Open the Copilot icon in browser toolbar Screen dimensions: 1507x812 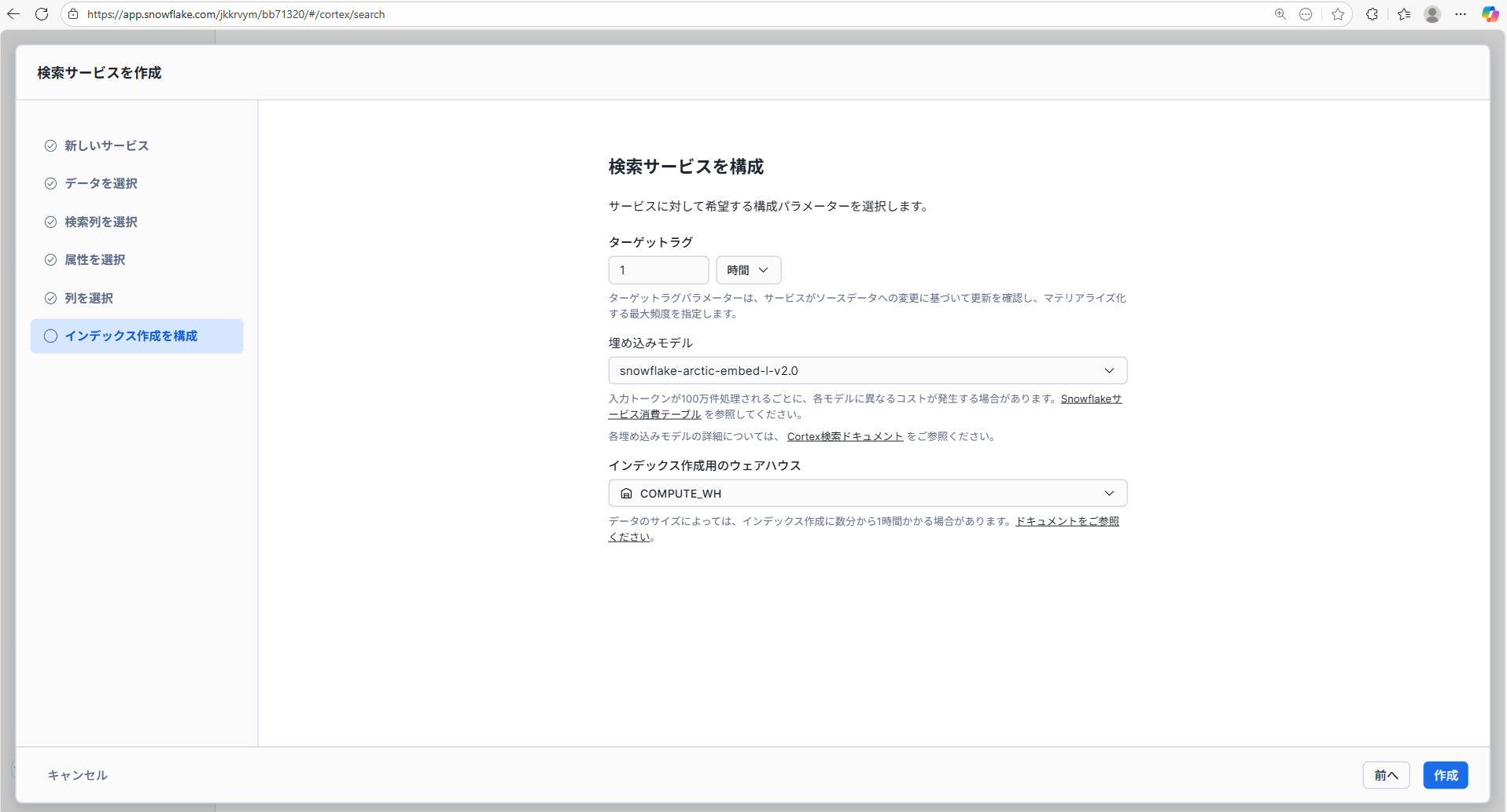point(1489,13)
